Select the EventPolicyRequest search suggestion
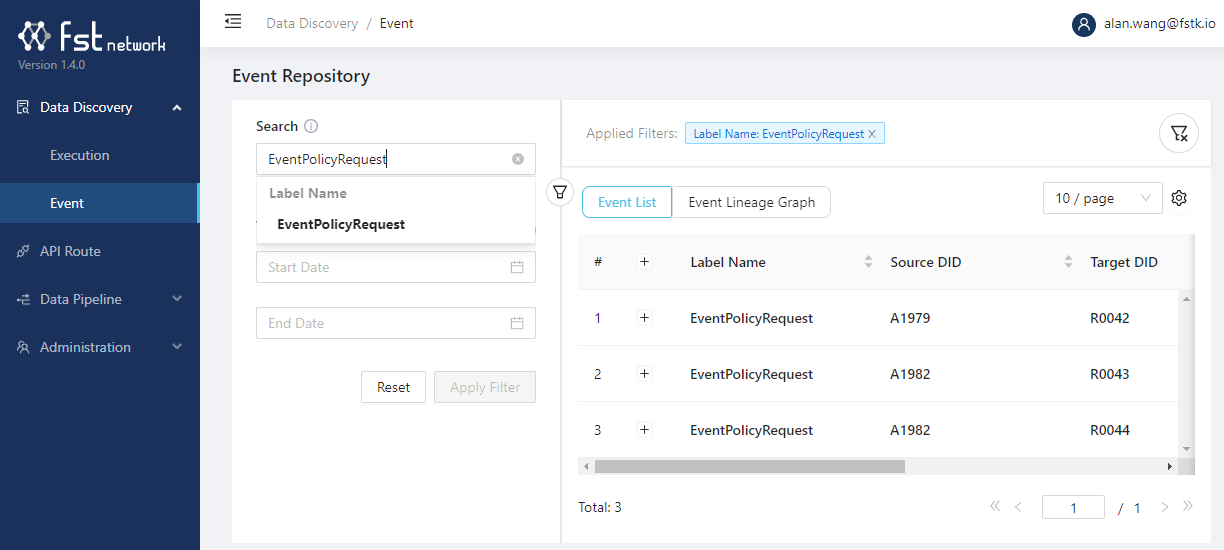The width and height of the screenshot is (1224, 550). [341, 224]
